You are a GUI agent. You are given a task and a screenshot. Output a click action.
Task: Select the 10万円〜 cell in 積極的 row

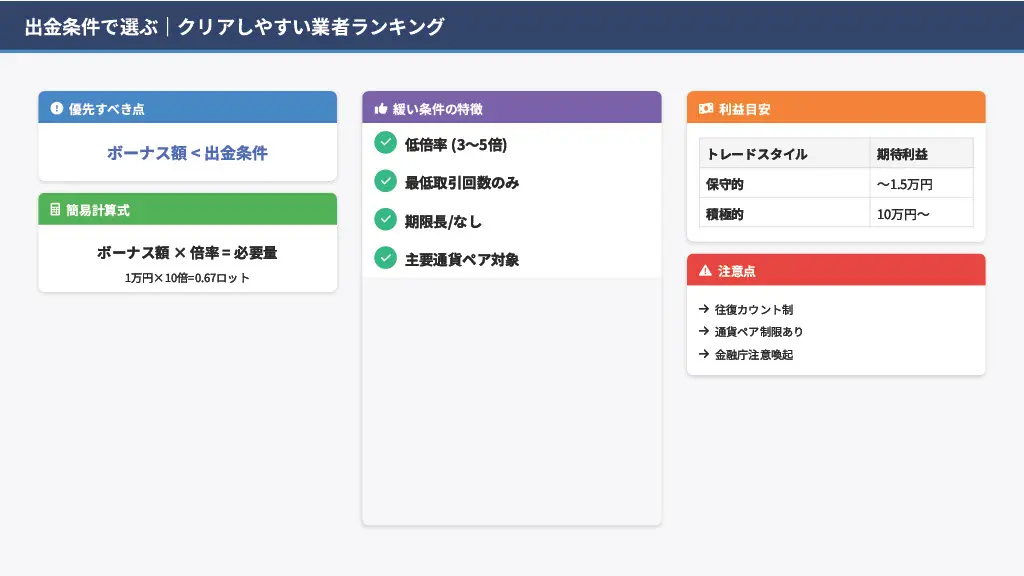click(x=903, y=214)
